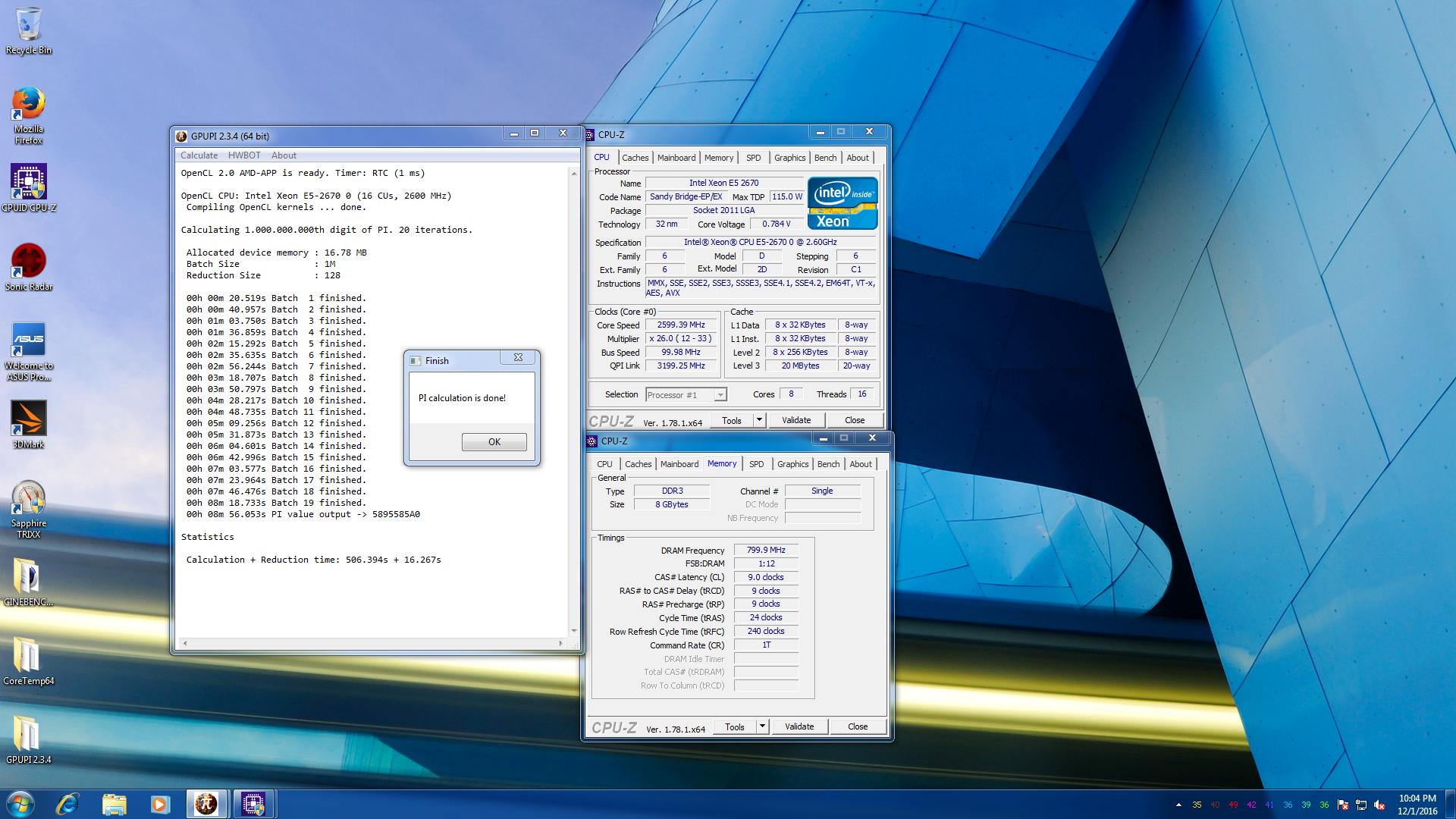Open About tab in top CPU-Z
Image resolution: width=1456 pixels, height=819 pixels.
(x=858, y=158)
